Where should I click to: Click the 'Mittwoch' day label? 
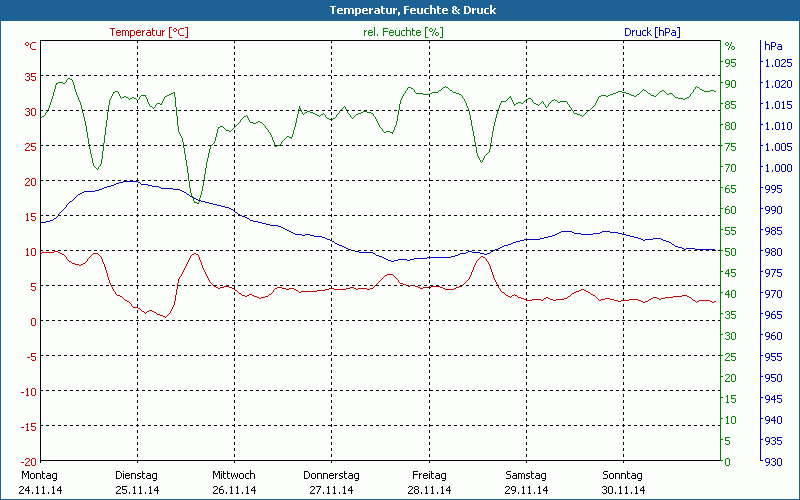[234, 476]
